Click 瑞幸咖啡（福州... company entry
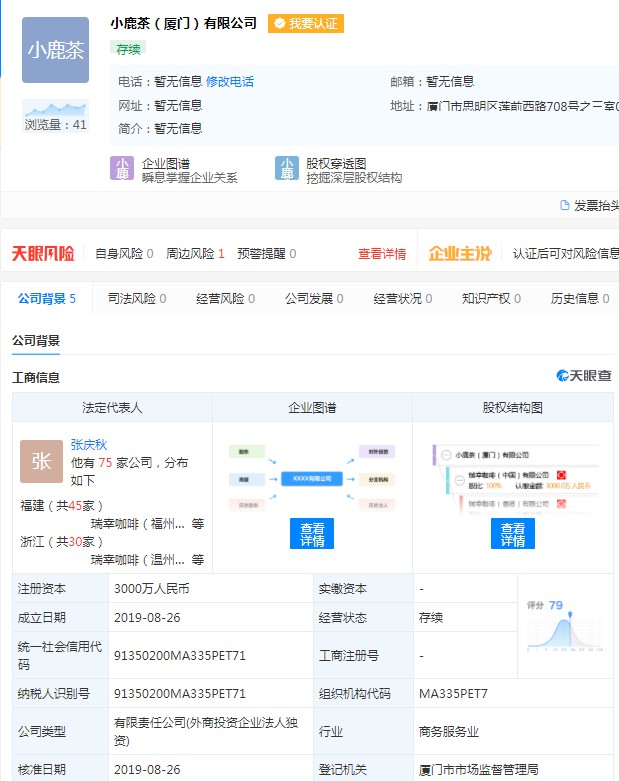This screenshot has height=781, width=619. (138, 523)
